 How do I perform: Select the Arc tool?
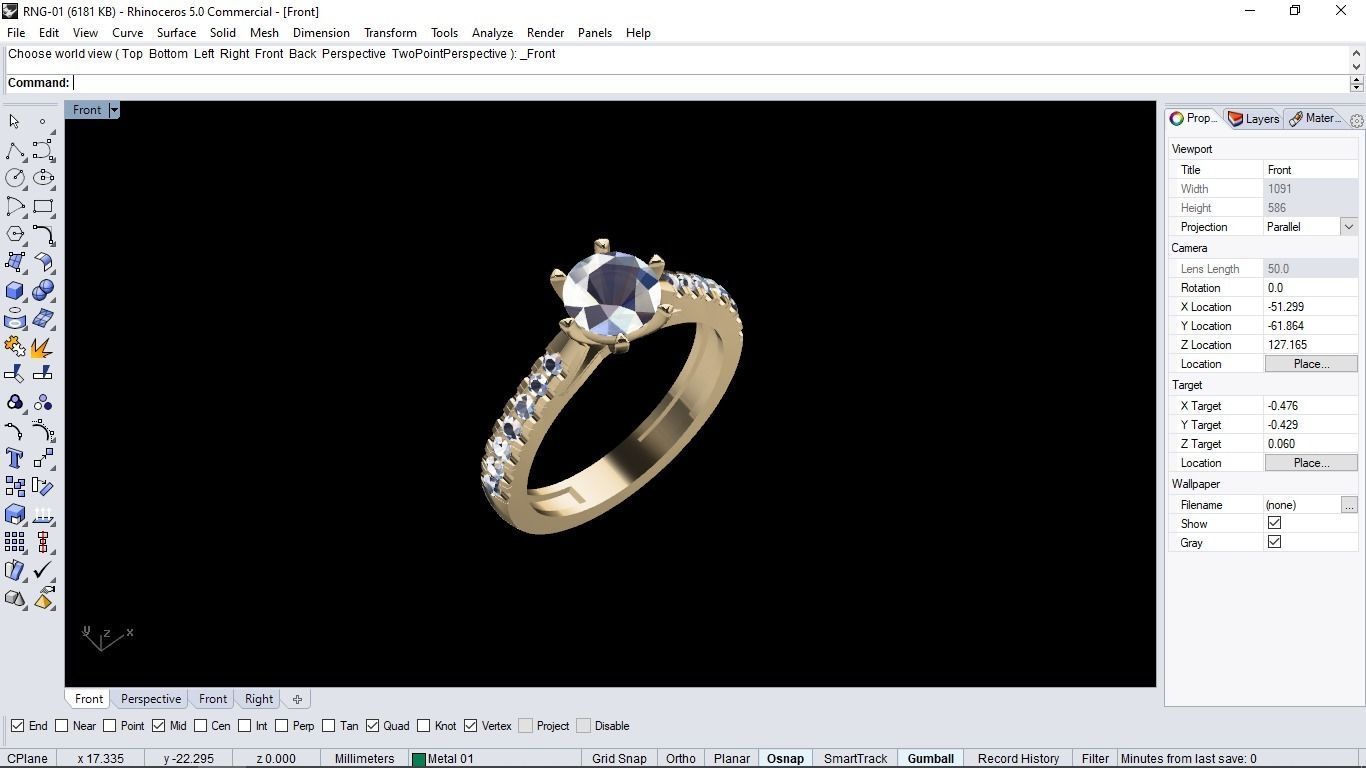click(x=14, y=206)
